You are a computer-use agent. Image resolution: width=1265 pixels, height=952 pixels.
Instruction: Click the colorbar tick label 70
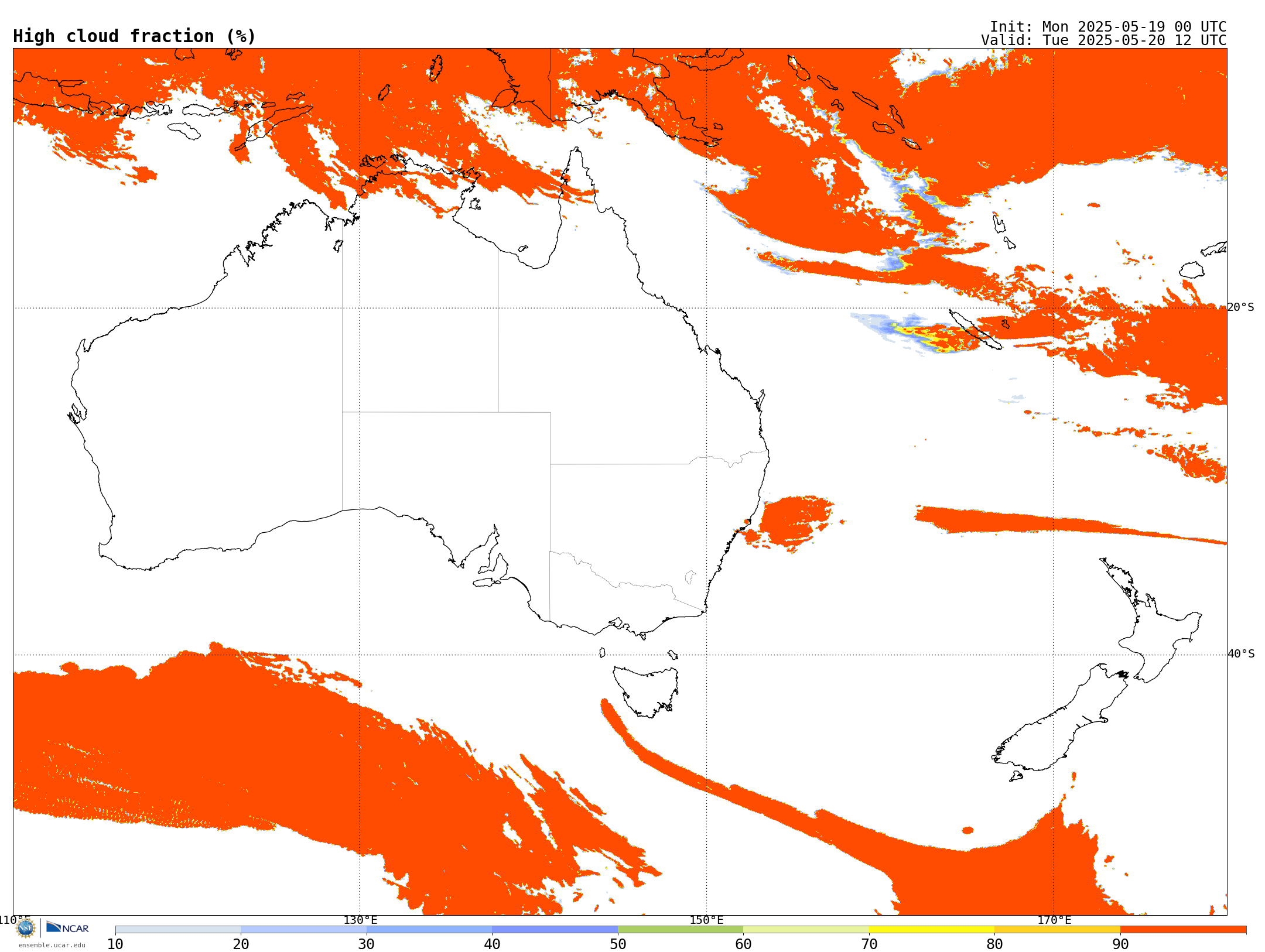coord(869,944)
